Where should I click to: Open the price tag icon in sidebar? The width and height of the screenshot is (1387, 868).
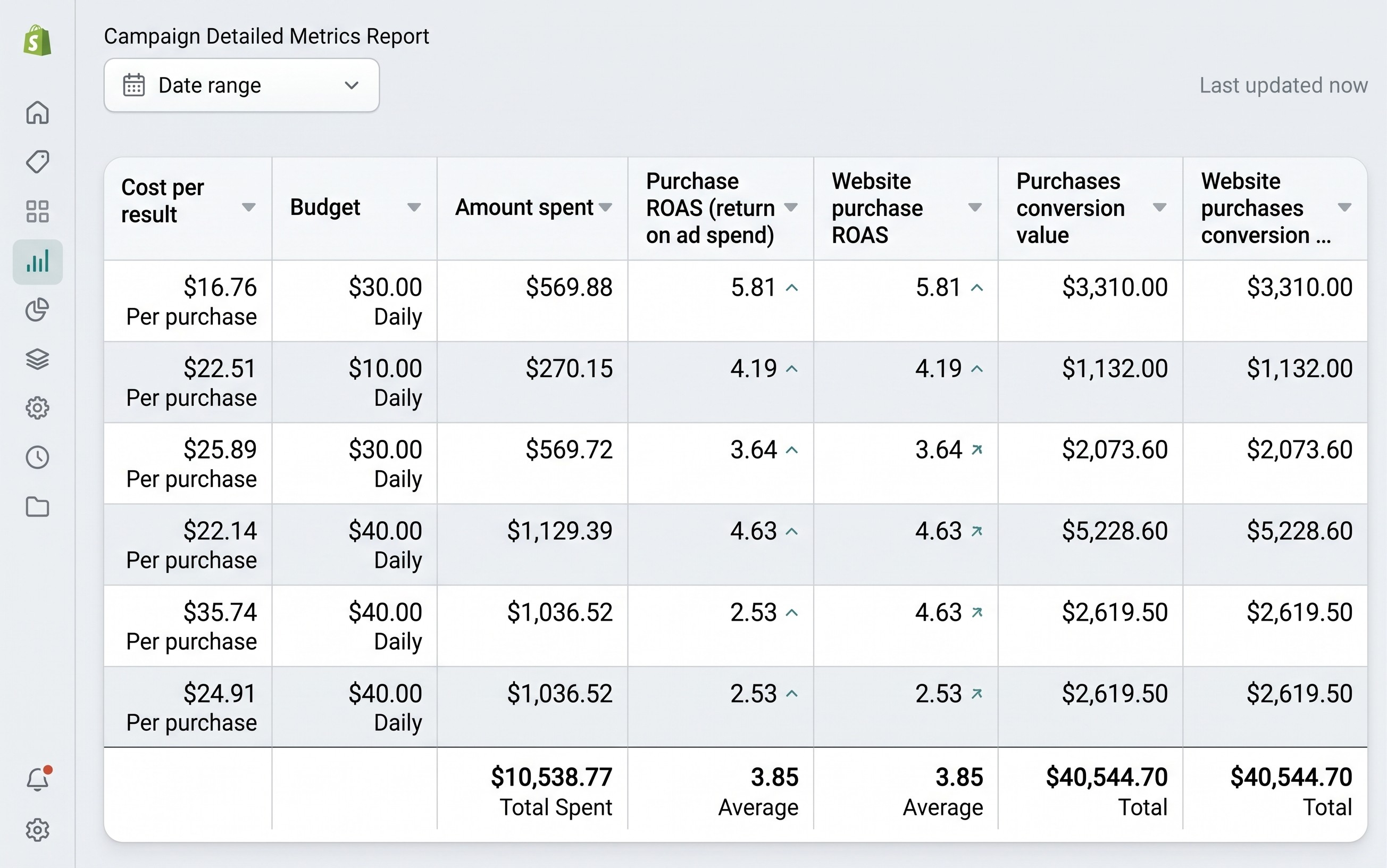click(37, 162)
